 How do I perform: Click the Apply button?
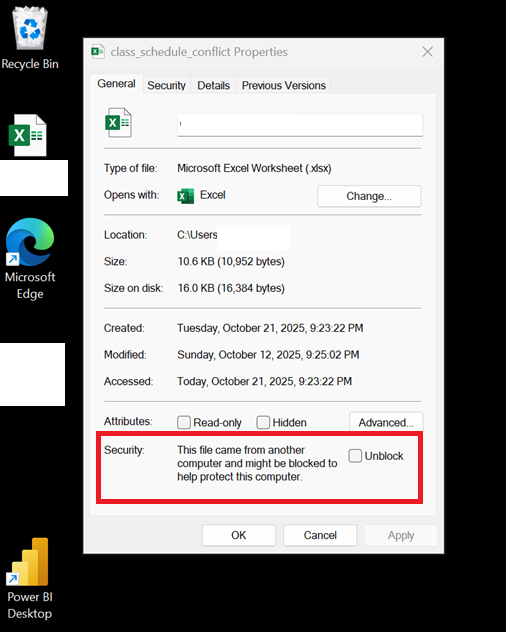[401, 535]
